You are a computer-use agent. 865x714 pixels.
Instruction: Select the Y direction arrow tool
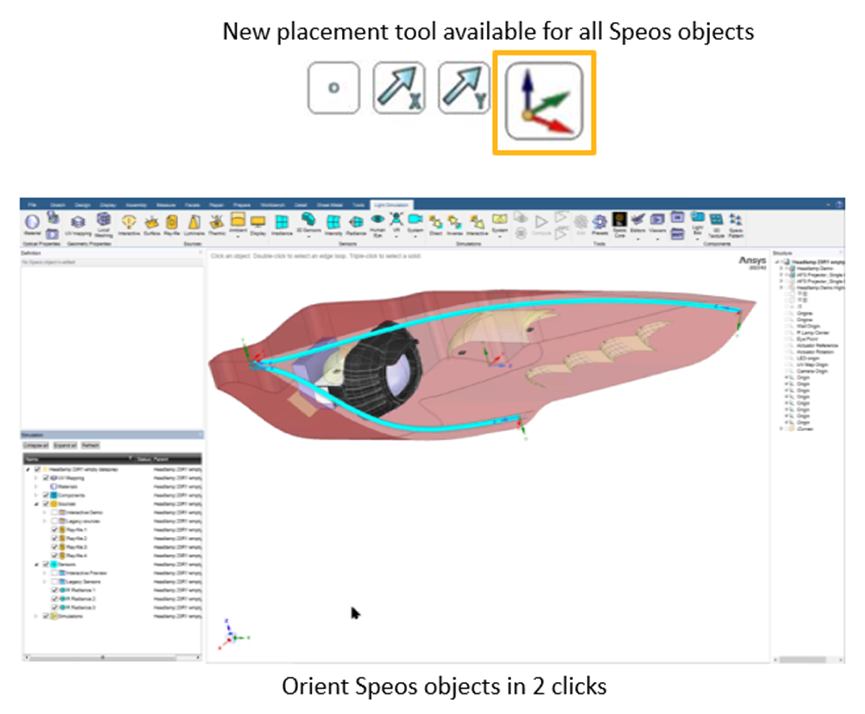coord(464,88)
